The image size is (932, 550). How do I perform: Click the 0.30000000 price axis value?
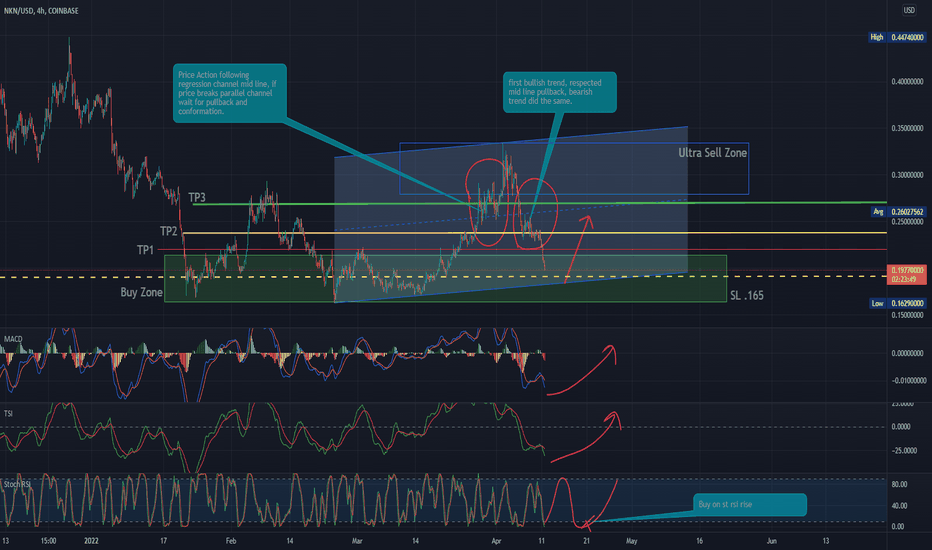point(907,175)
